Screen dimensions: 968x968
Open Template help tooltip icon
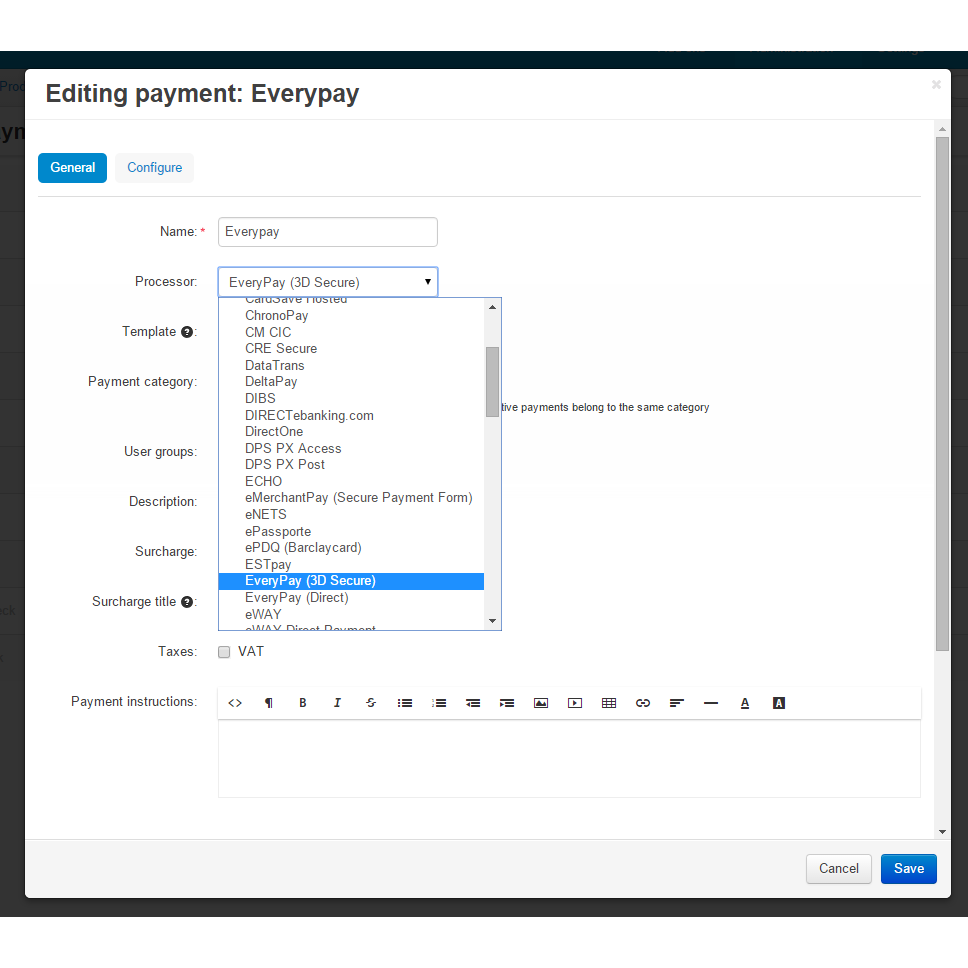[186, 332]
